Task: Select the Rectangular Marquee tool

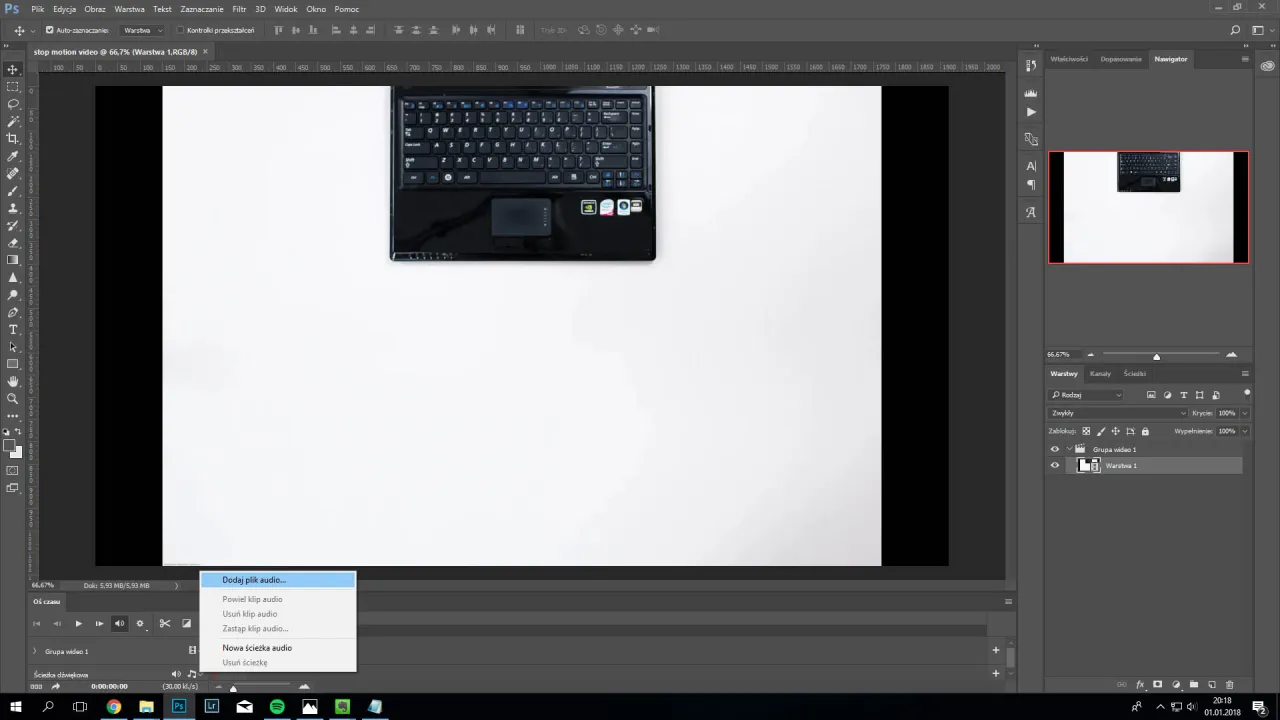Action: [x=13, y=87]
